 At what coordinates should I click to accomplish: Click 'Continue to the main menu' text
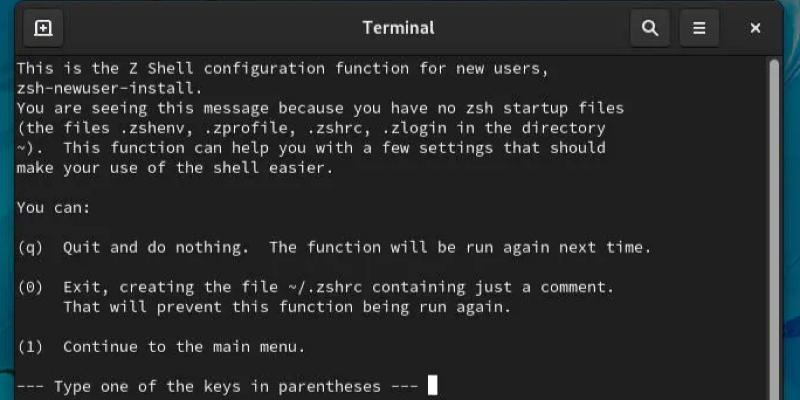184,347
